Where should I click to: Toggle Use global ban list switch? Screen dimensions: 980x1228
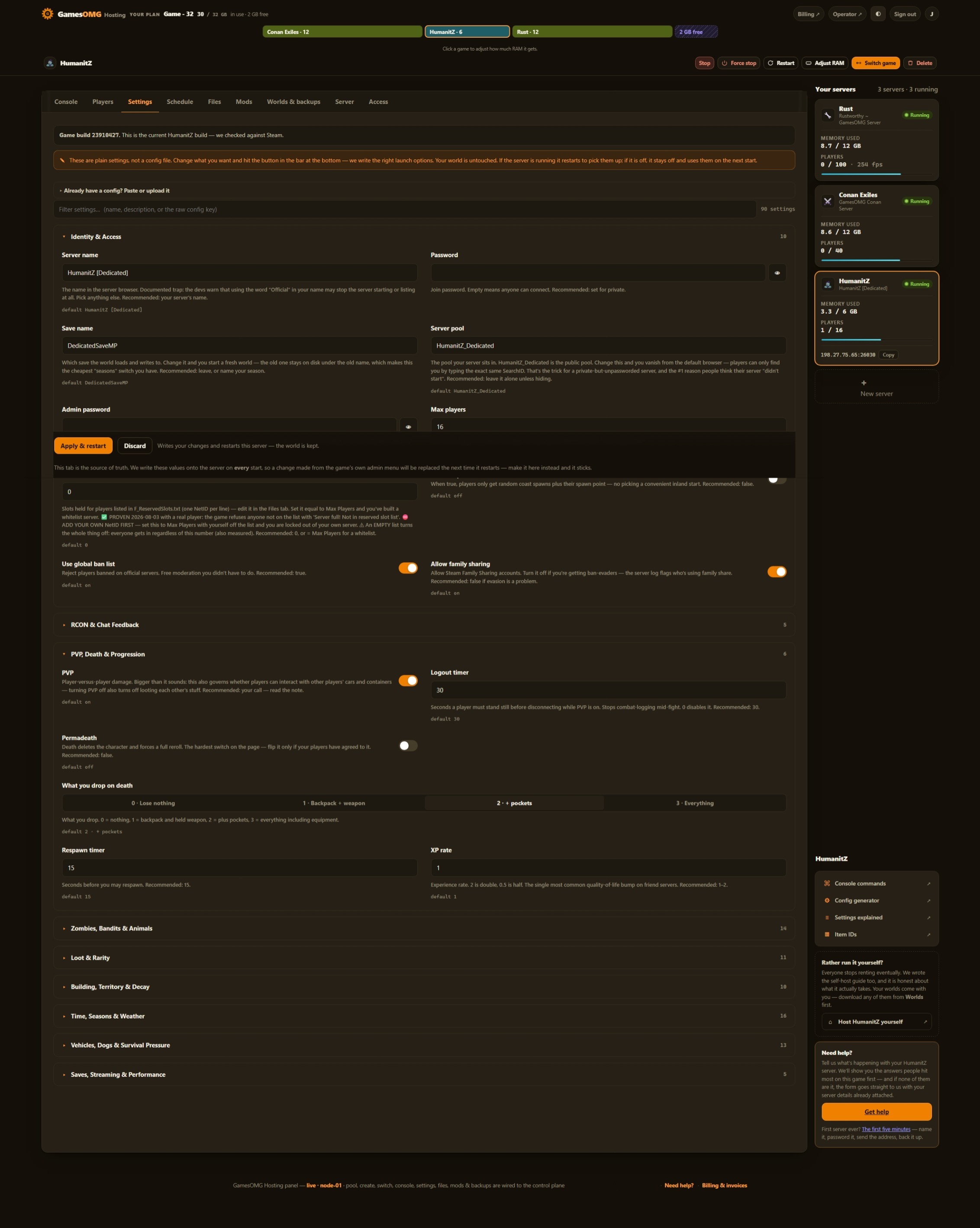click(408, 568)
